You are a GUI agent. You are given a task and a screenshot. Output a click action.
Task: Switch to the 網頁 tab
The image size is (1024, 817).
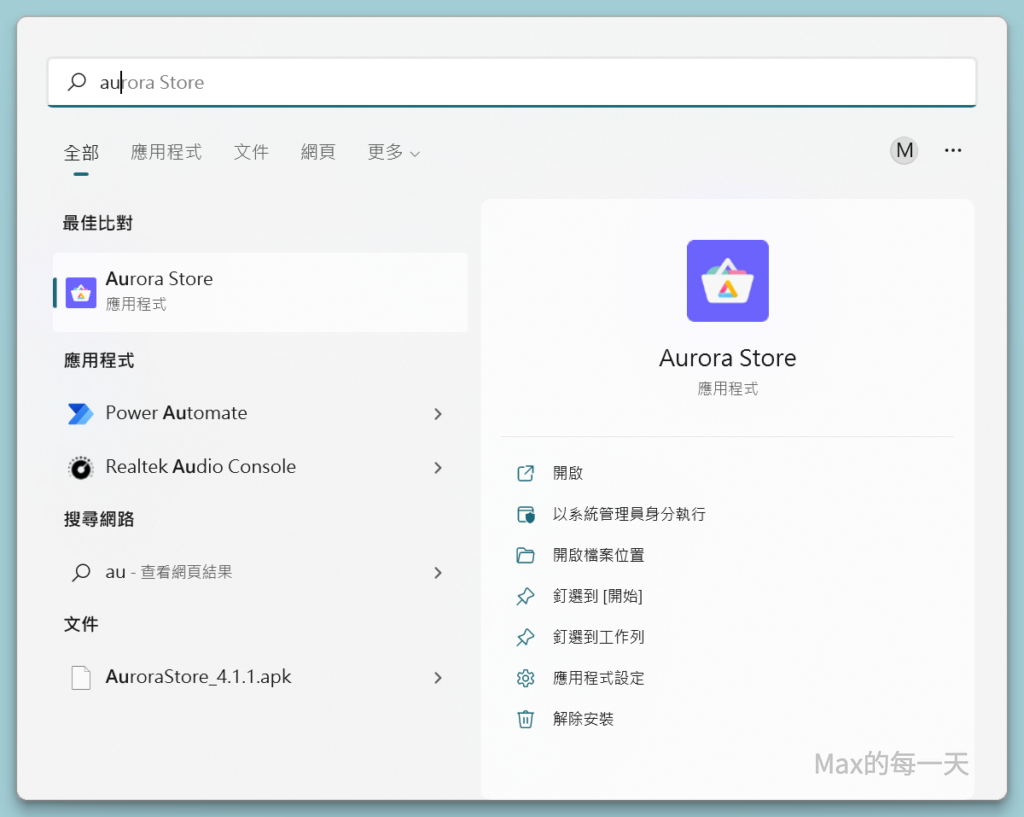[x=318, y=152]
